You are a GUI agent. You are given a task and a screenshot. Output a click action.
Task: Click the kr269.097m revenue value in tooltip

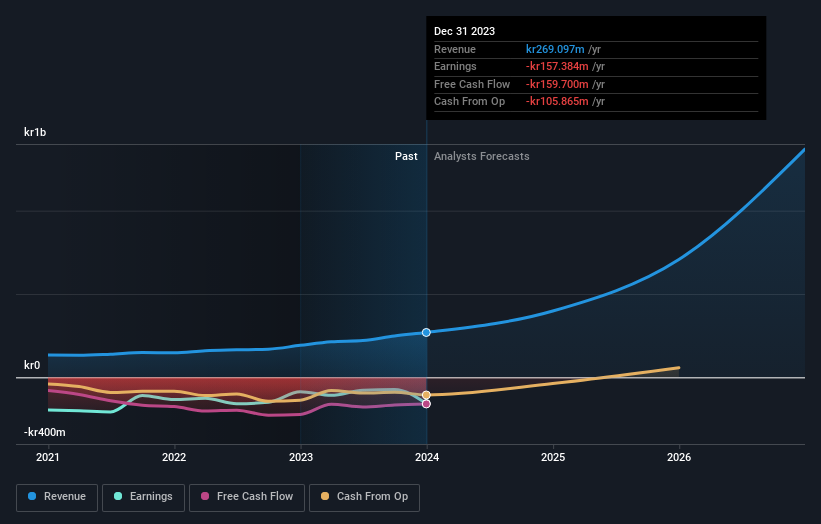[x=555, y=49]
